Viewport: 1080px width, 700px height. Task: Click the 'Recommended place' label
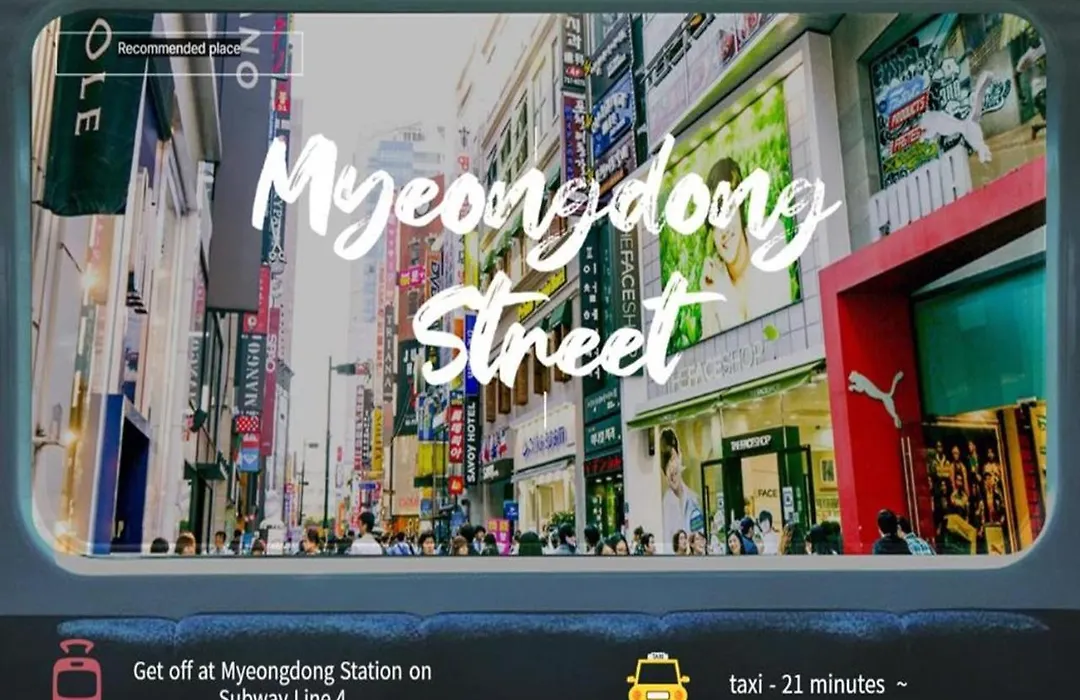tap(179, 48)
